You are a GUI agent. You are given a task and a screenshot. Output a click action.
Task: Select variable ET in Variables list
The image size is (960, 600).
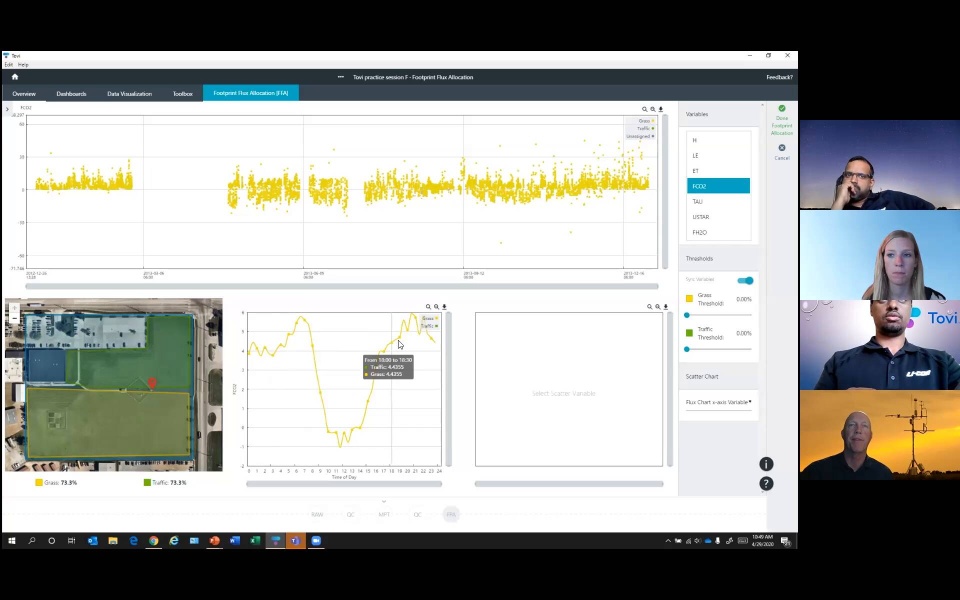point(718,171)
